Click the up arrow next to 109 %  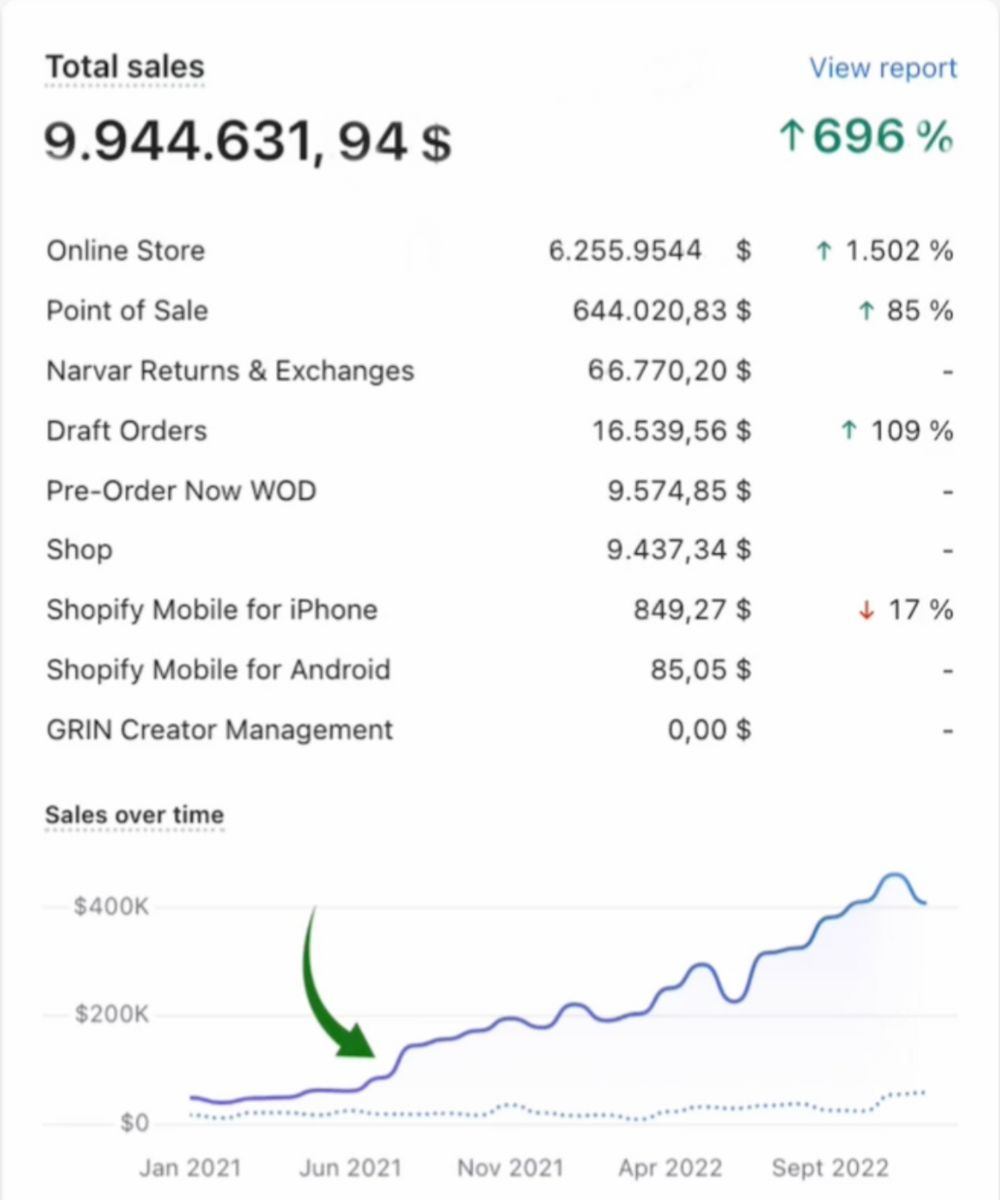tap(849, 431)
